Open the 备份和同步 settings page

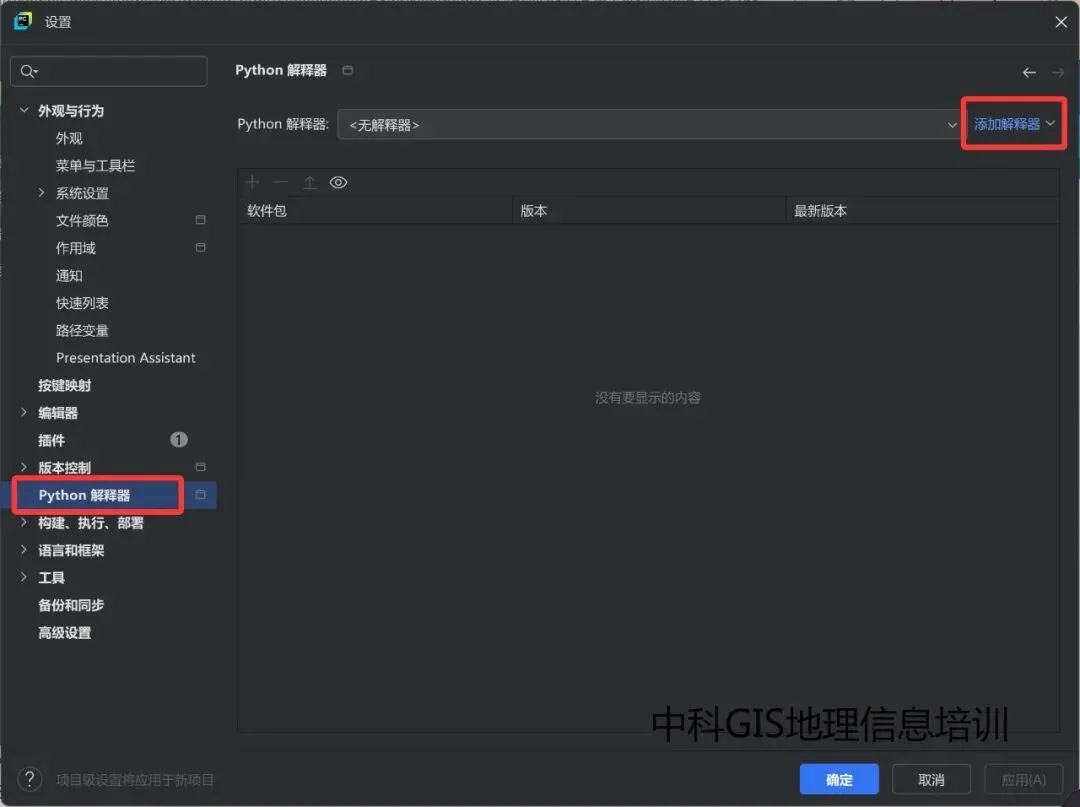coord(71,605)
